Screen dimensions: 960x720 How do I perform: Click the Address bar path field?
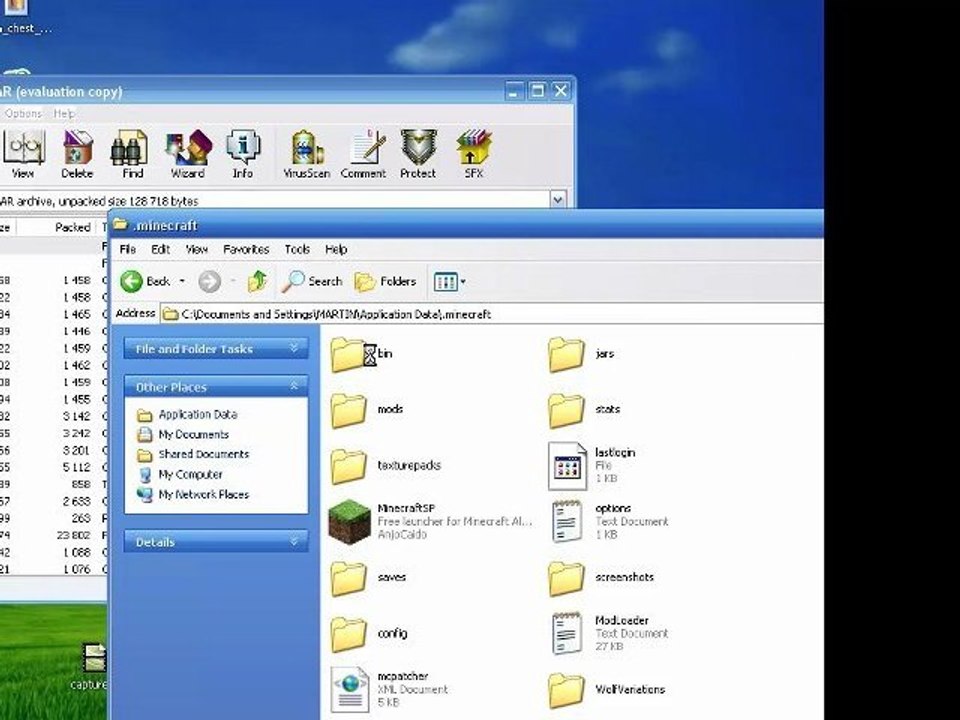(x=491, y=314)
